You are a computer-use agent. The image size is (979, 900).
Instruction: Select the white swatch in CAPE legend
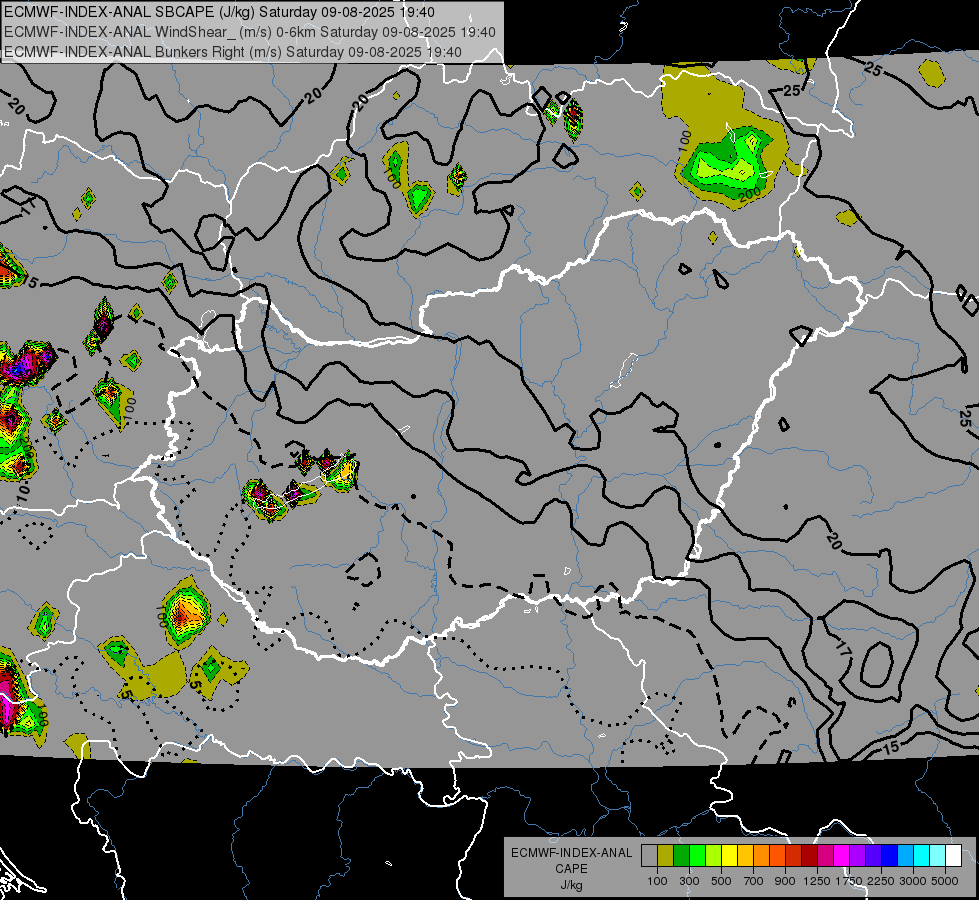(953, 855)
